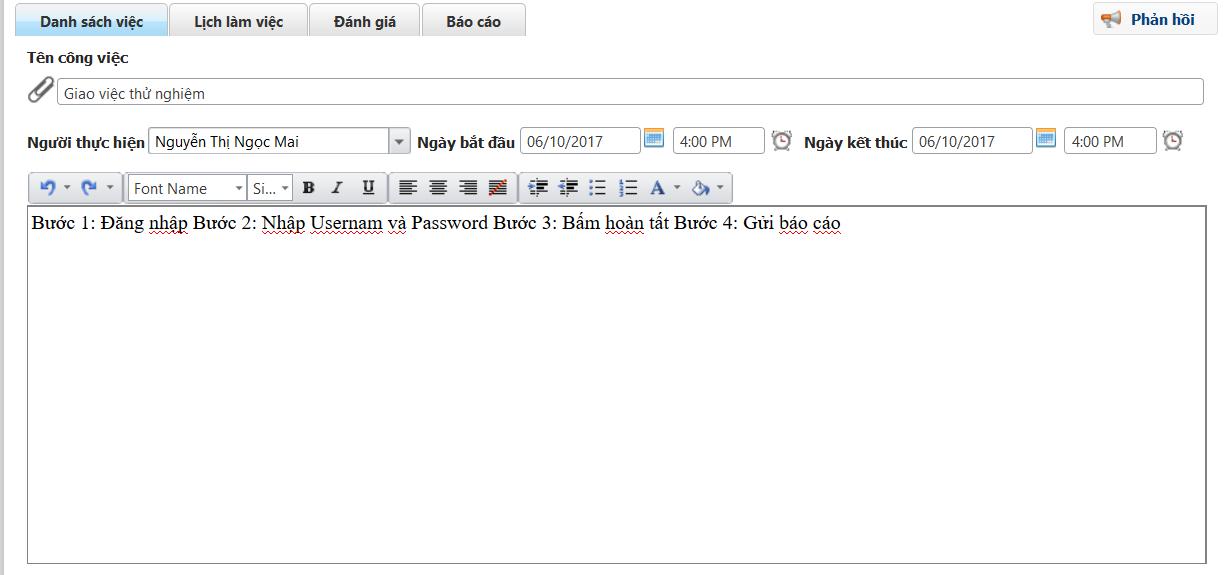Click the remove alignment icon
The width and height of the screenshot is (1229, 575).
tap(498, 188)
